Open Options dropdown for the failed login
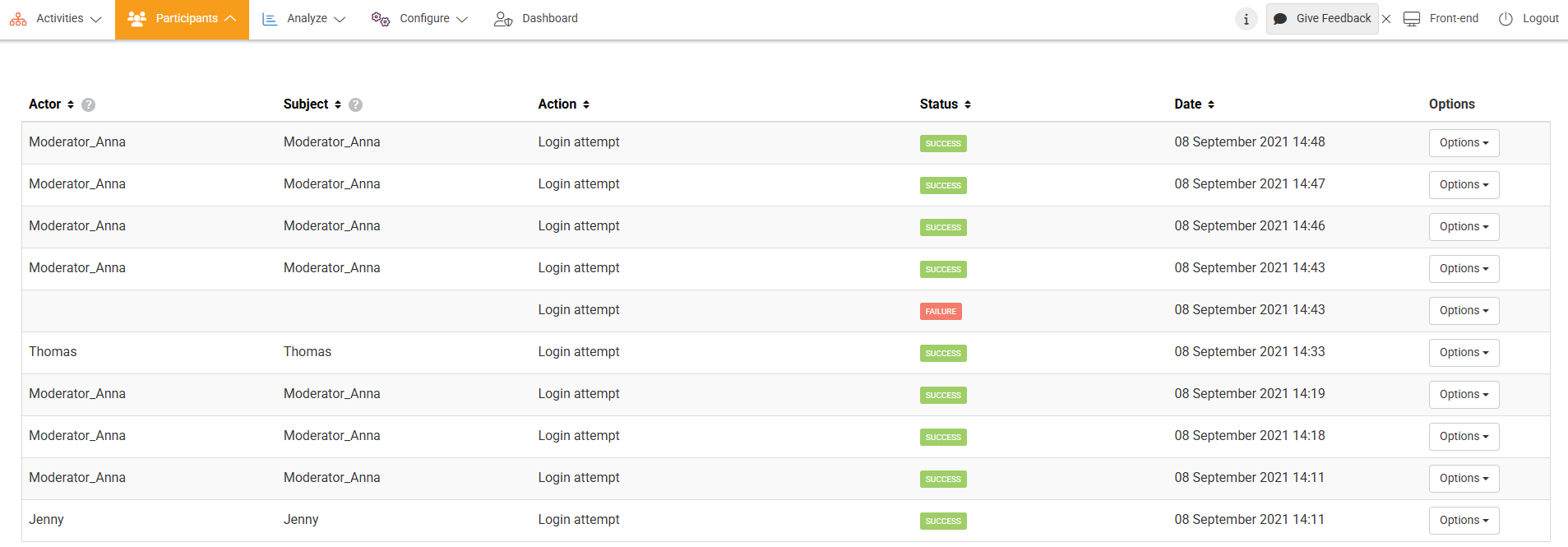The height and width of the screenshot is (547, 1568). [1464, 311]
